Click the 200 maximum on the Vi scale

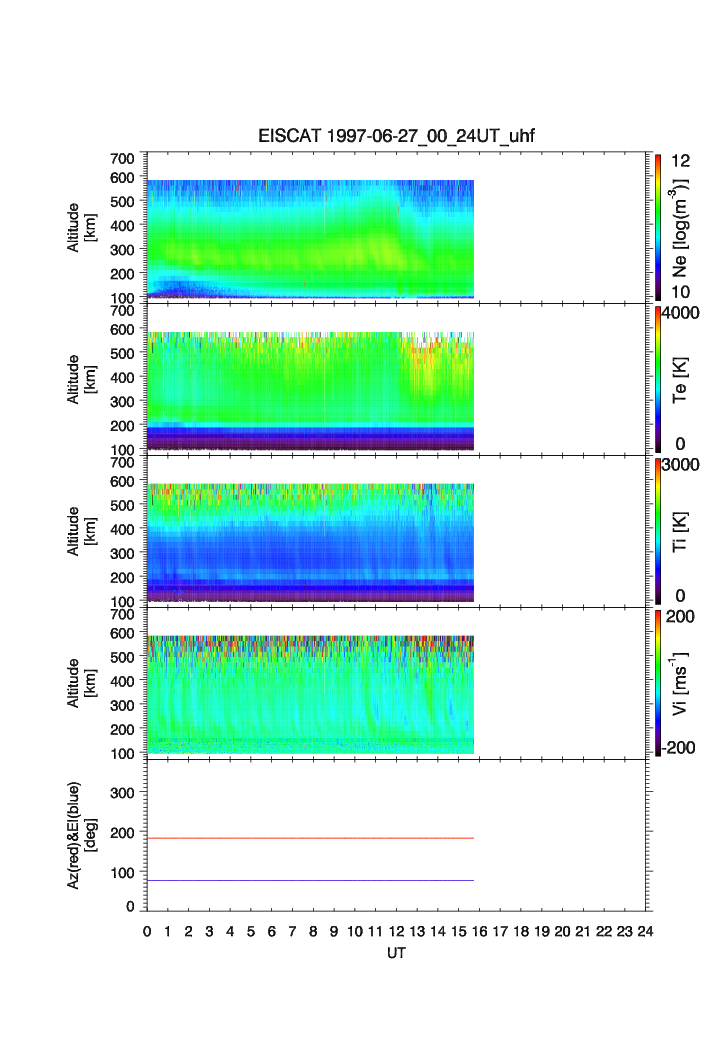tap(680, 616)
